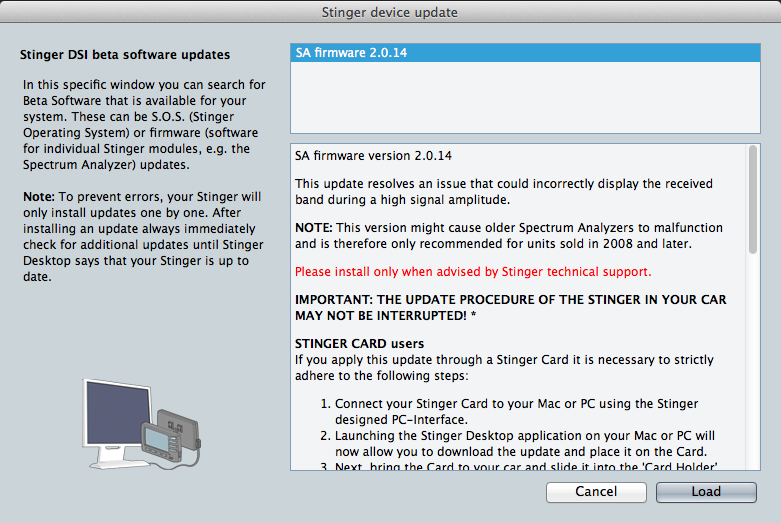
Task: Click the 'SA firmware version 2.0.14' heading
Action: tap(373, 155)
